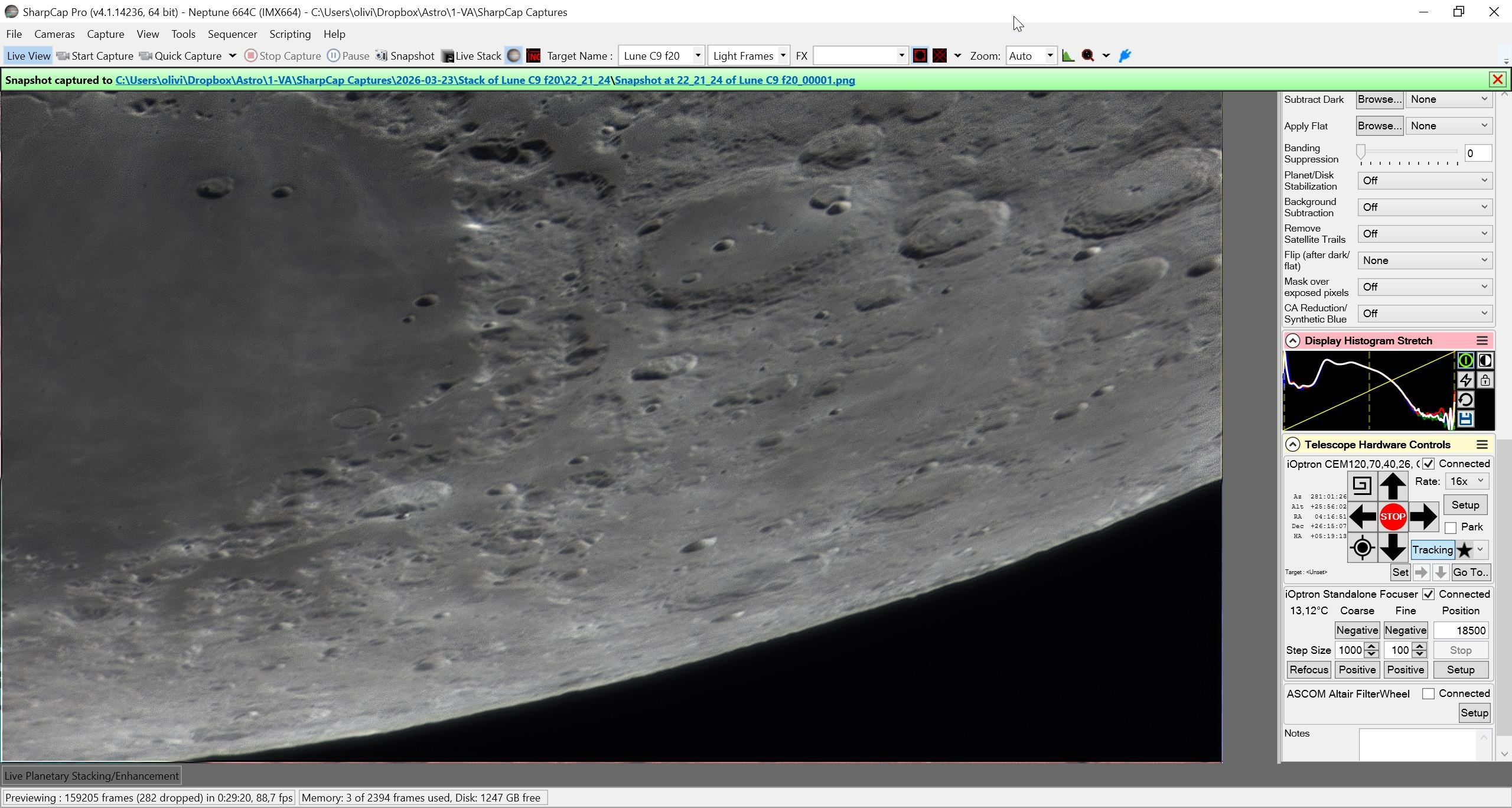Open the green image histogram tool
The height and width of the screenshot is (808, 1512).
(1068, 56)
